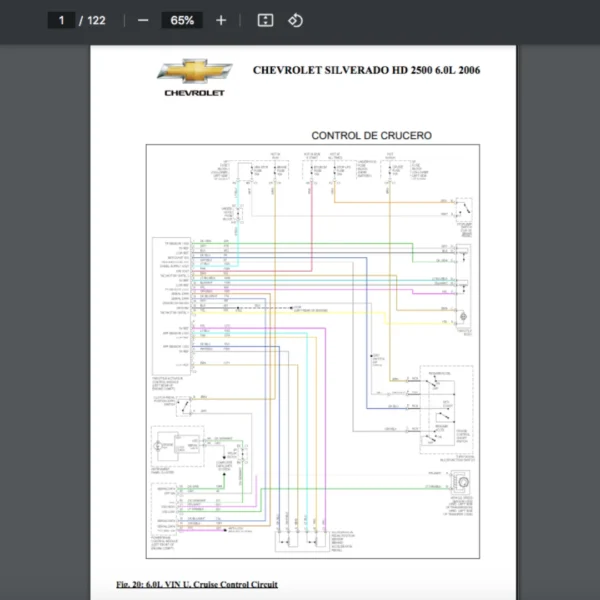Click the vehicle speed sensor symbol

461,481
